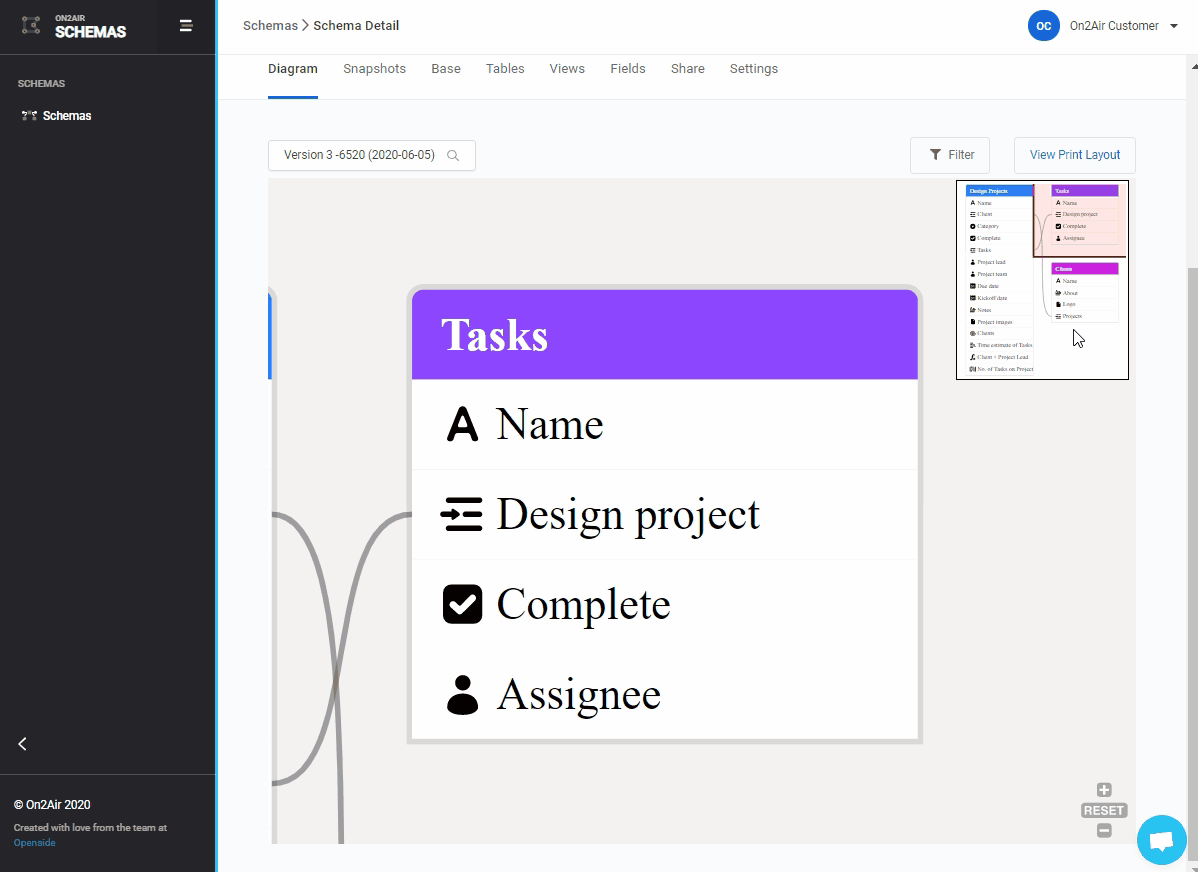Click the Filter button
This screenshot has width=1198, height=872.
(949, 155)
